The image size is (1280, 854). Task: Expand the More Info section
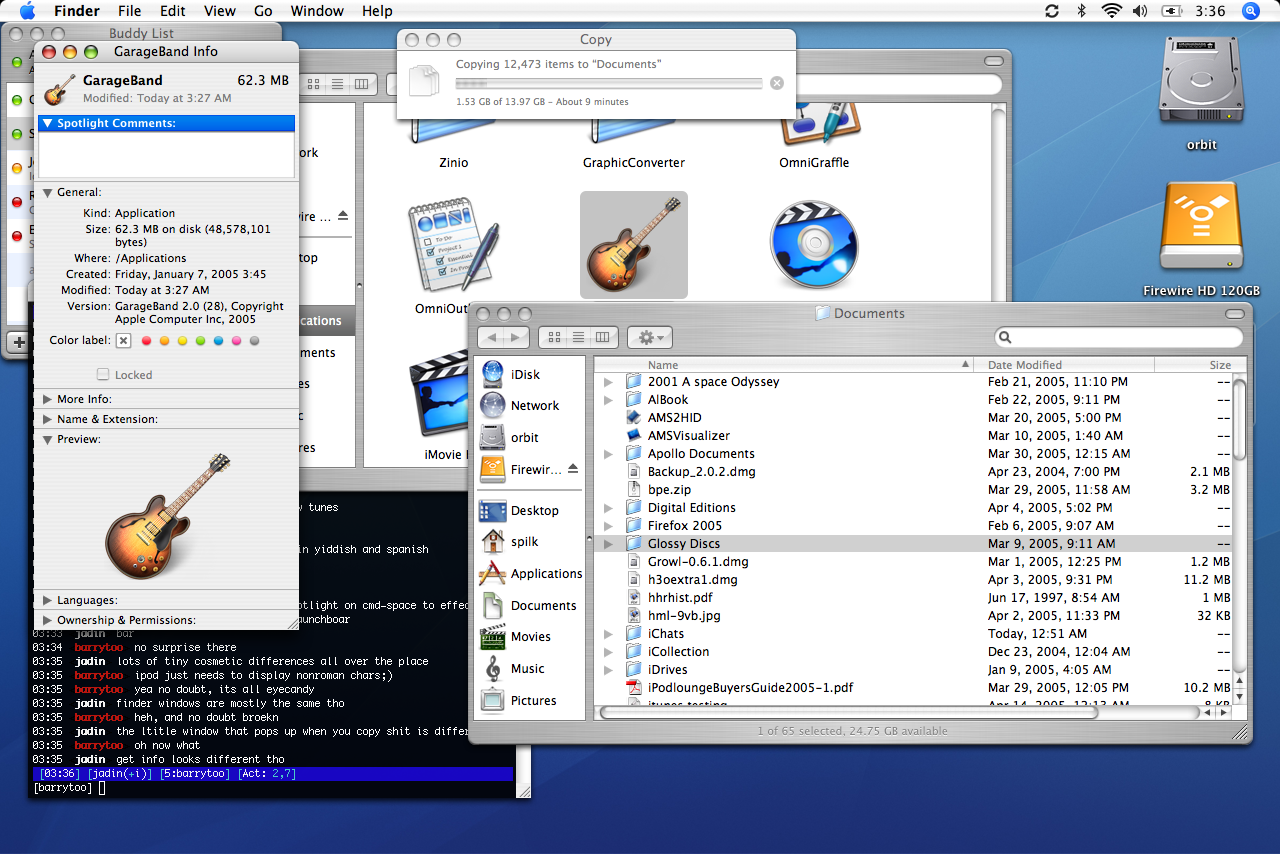point(48,399)
